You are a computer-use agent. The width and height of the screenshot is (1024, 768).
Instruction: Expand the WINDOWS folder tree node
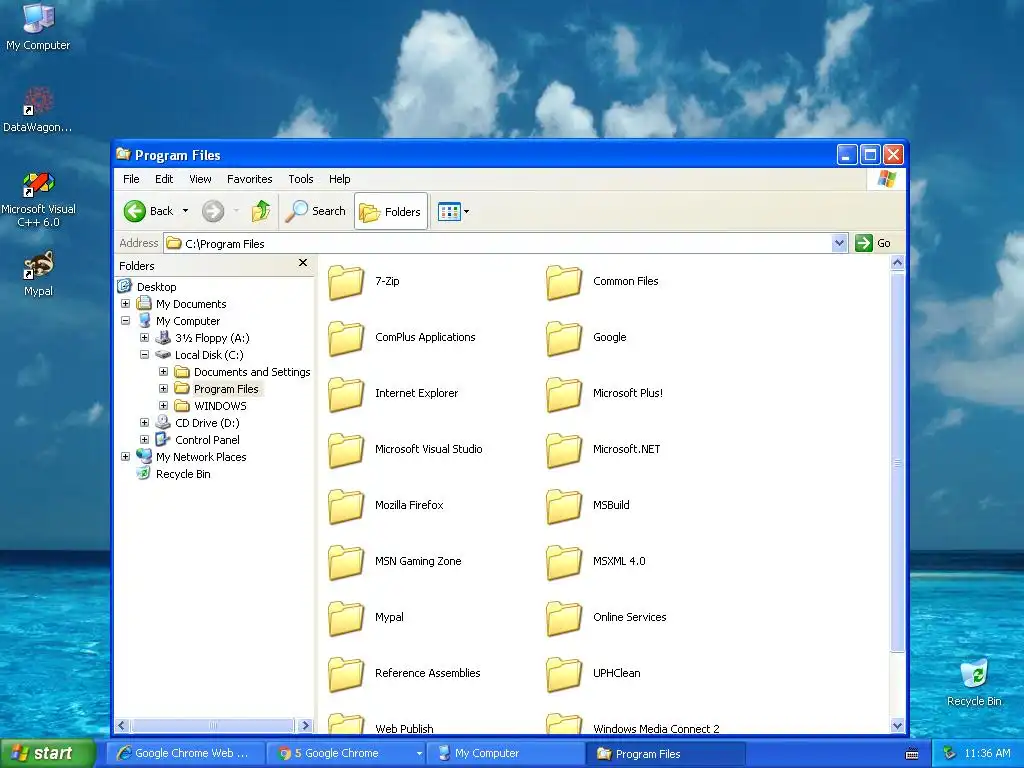163,406
